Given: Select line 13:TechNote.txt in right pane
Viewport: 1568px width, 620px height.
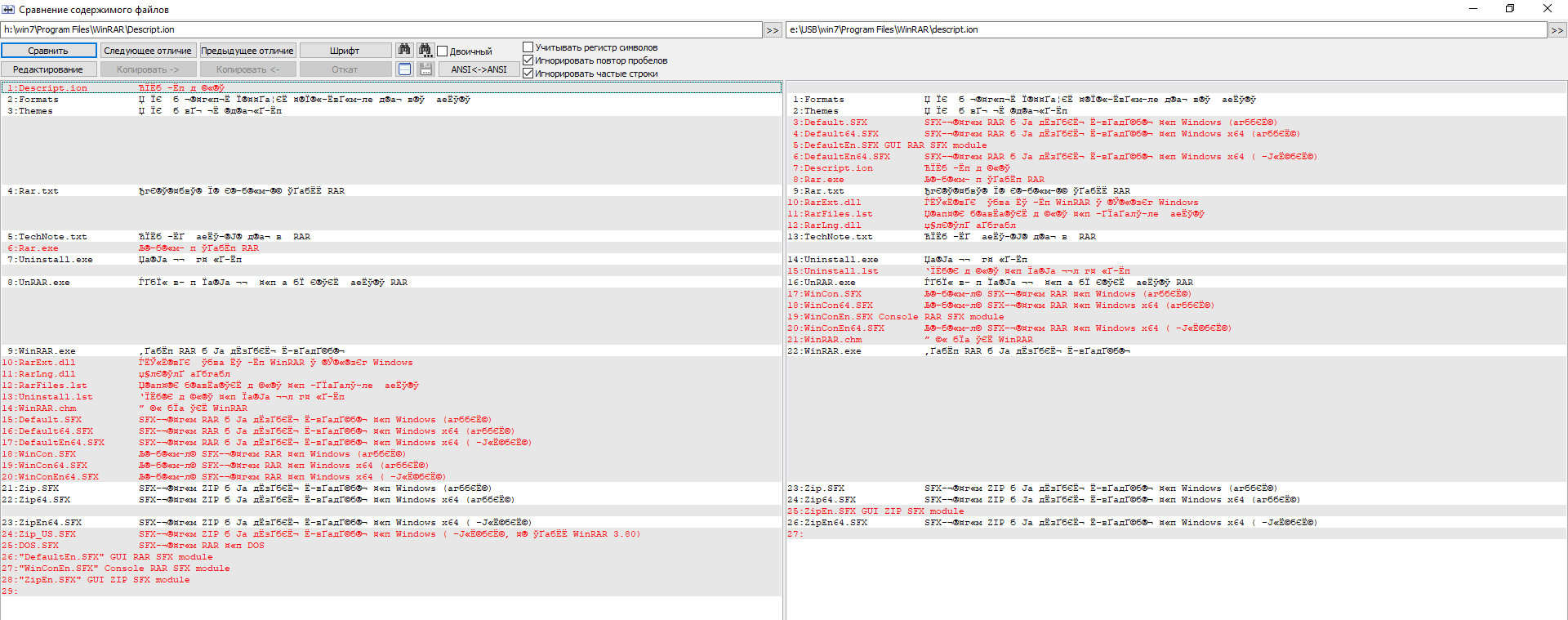Looking at the screenshot, I should click(x=1177, y=237).
